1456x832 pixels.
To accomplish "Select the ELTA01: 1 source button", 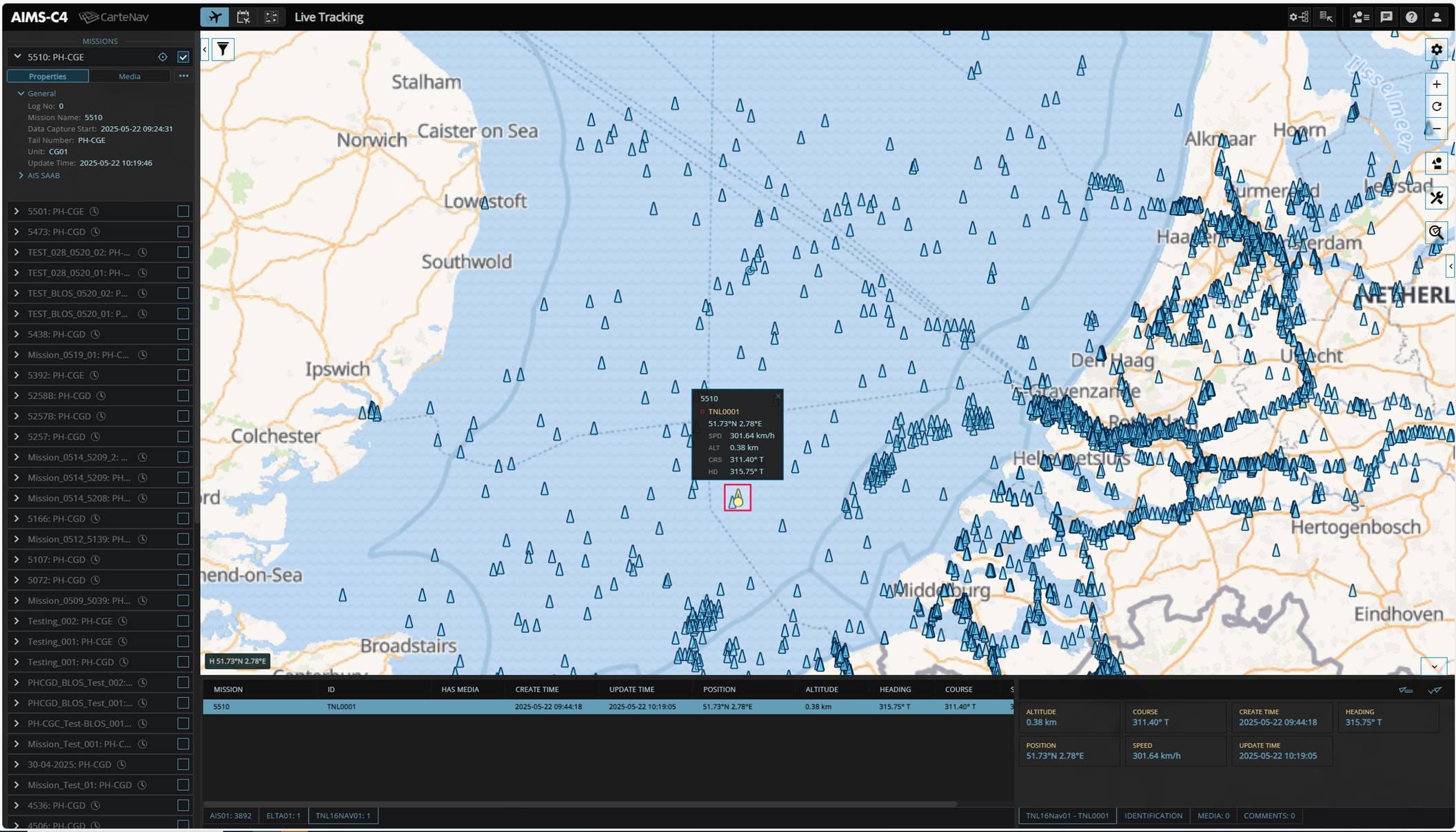I will [283, 815].
